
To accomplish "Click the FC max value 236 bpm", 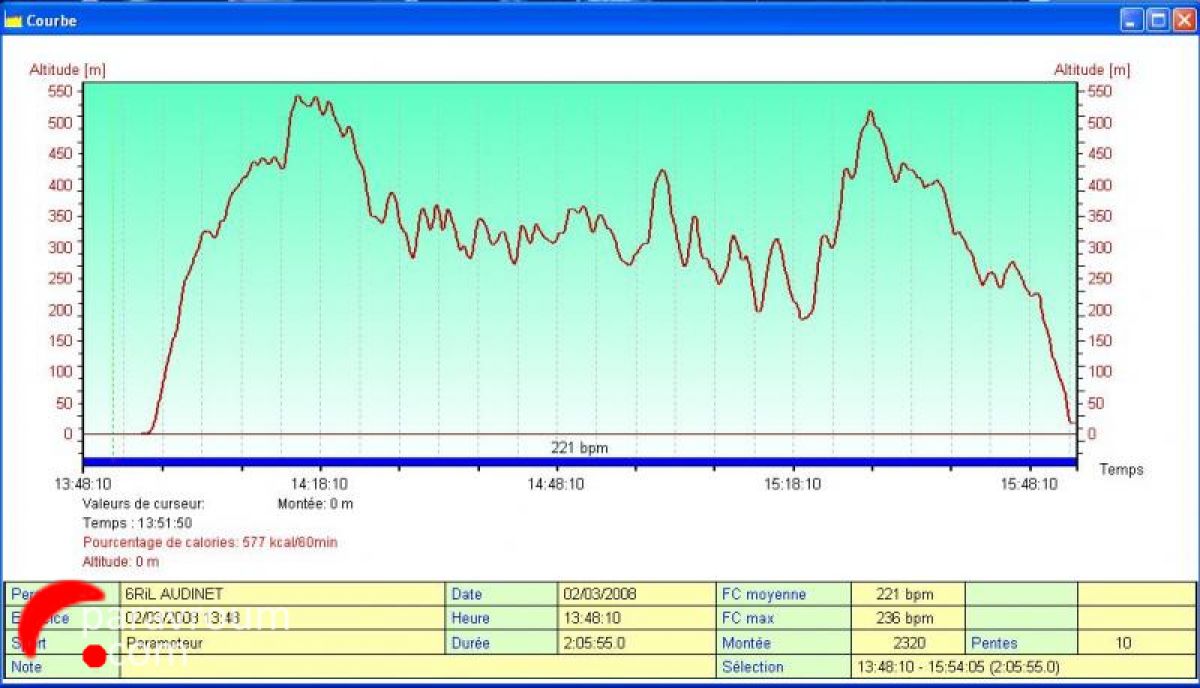I will coord(904,618).
